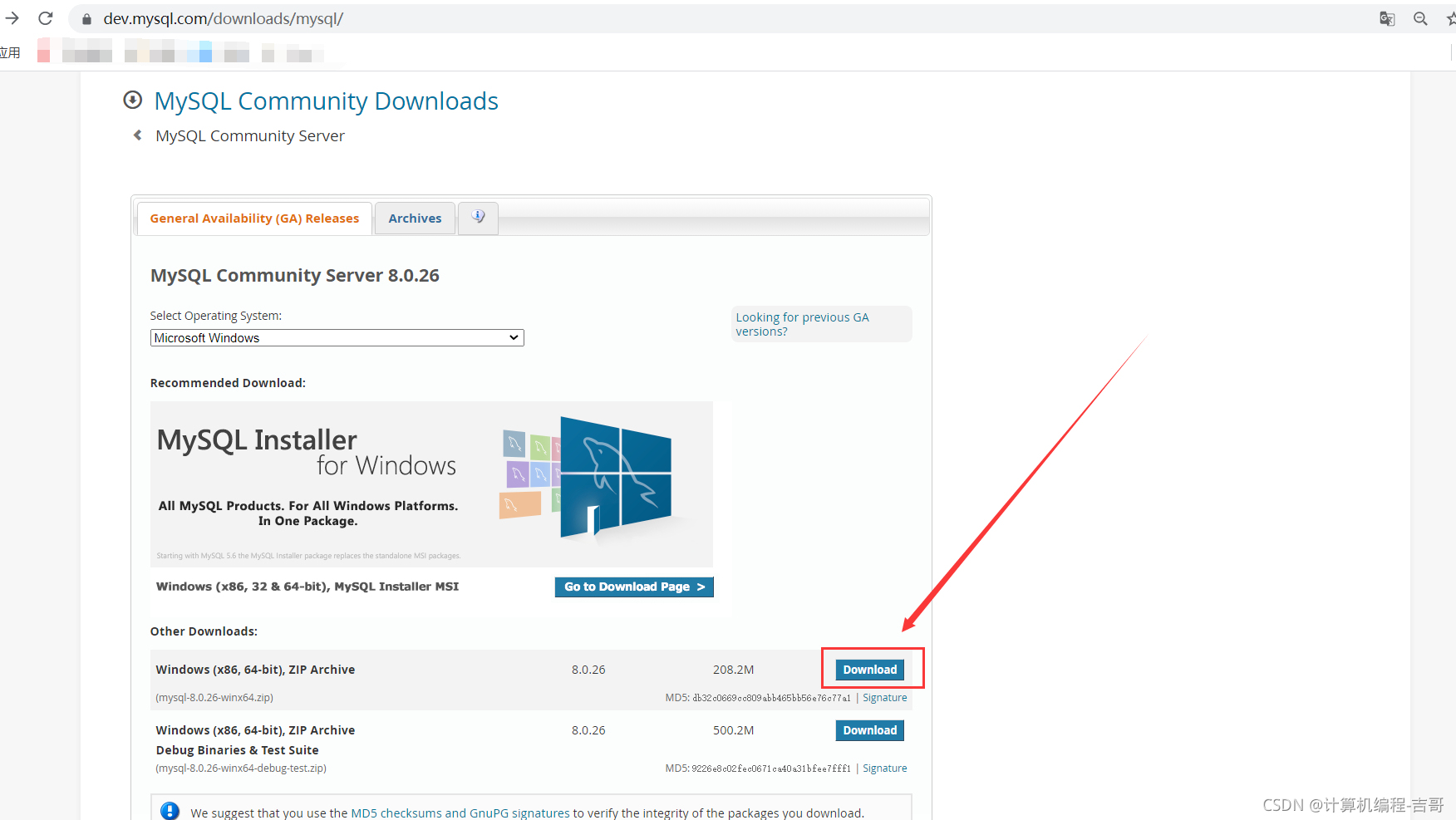This screenshot has width=1456, height=820.
Task: Click the 'Other Downloads:' label
Action: coord(204,631)
